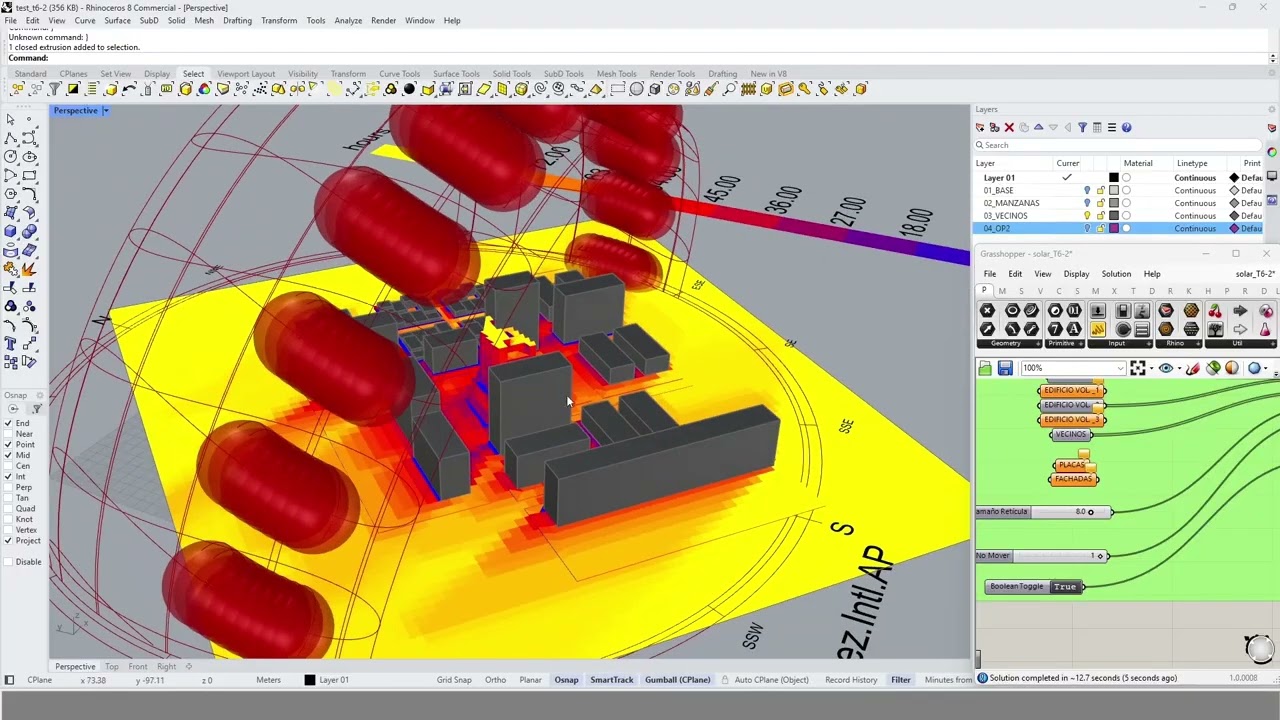Zoom extents in the Grasshopper canvas toolbar
This screenshot has height=720, width=1280.
[x=1138, y=368]
